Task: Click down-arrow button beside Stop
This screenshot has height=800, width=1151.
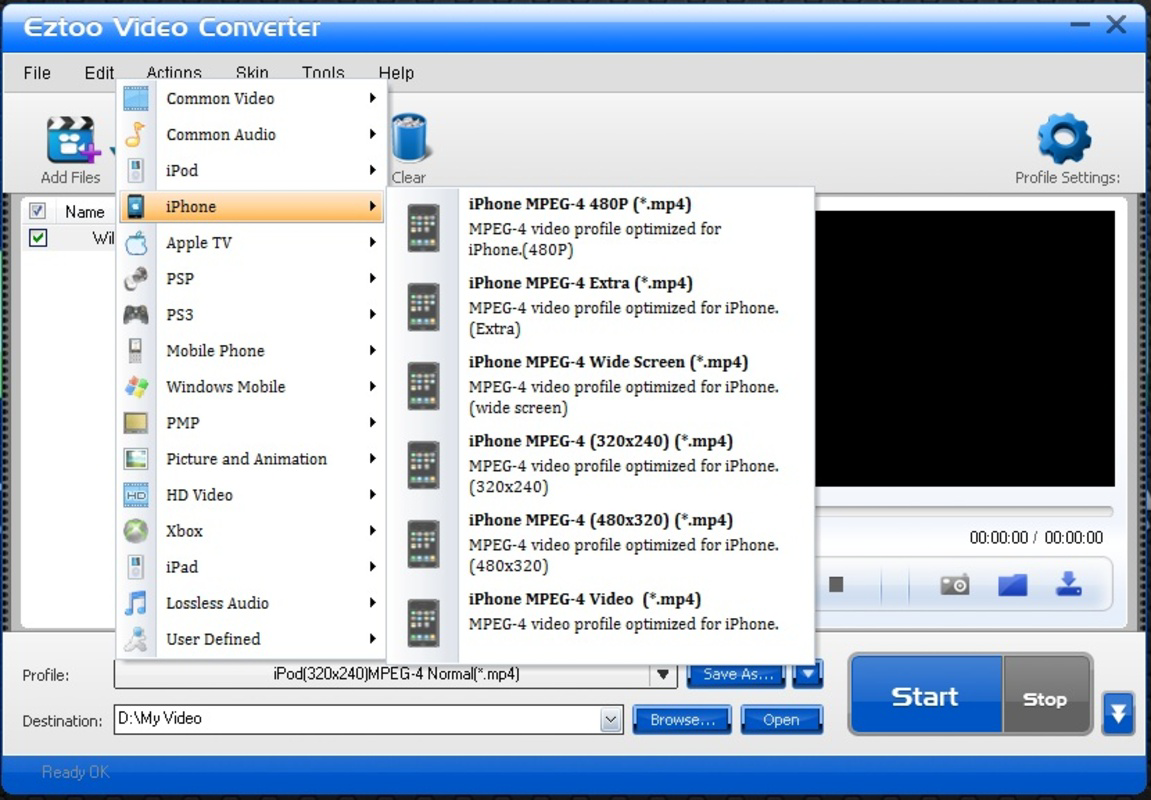Action: [1118, 713]
